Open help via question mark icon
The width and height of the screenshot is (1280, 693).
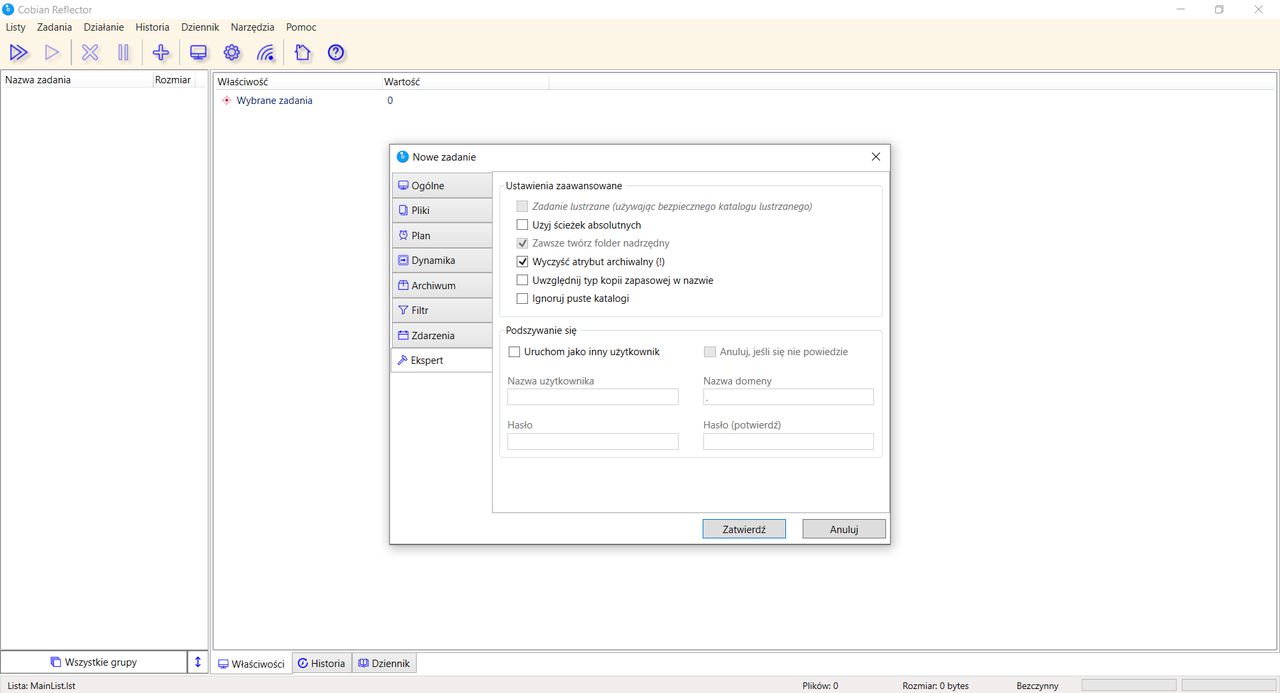[336, 53]
